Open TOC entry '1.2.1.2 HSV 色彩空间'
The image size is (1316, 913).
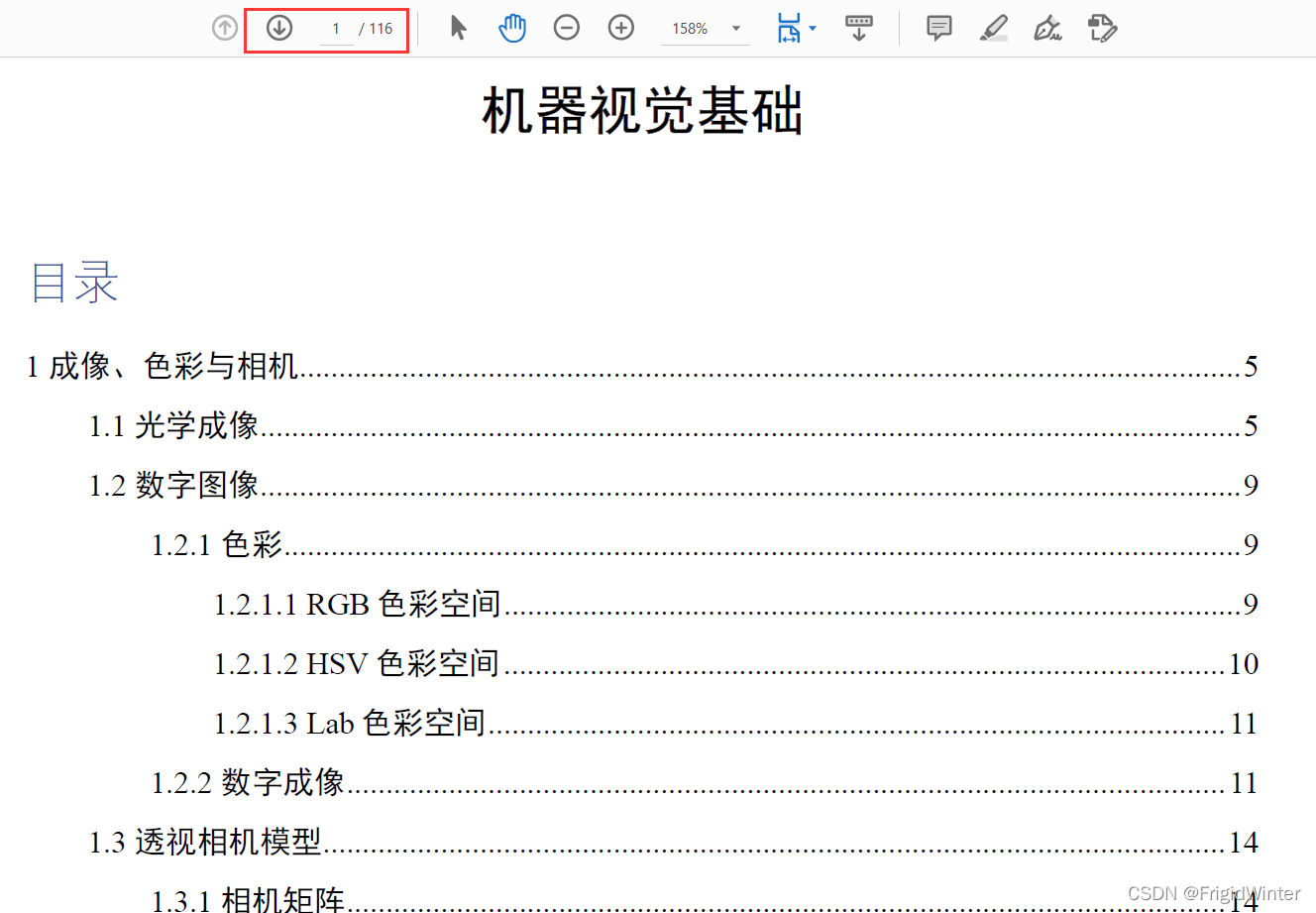click(x=736, y=664)
